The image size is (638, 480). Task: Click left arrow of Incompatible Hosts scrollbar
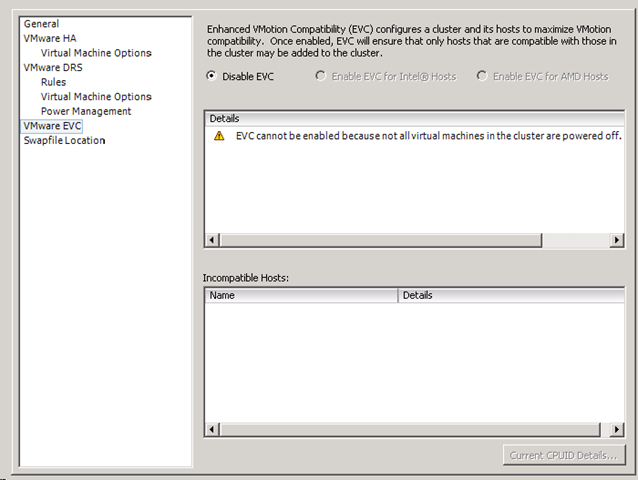point(212,429)
